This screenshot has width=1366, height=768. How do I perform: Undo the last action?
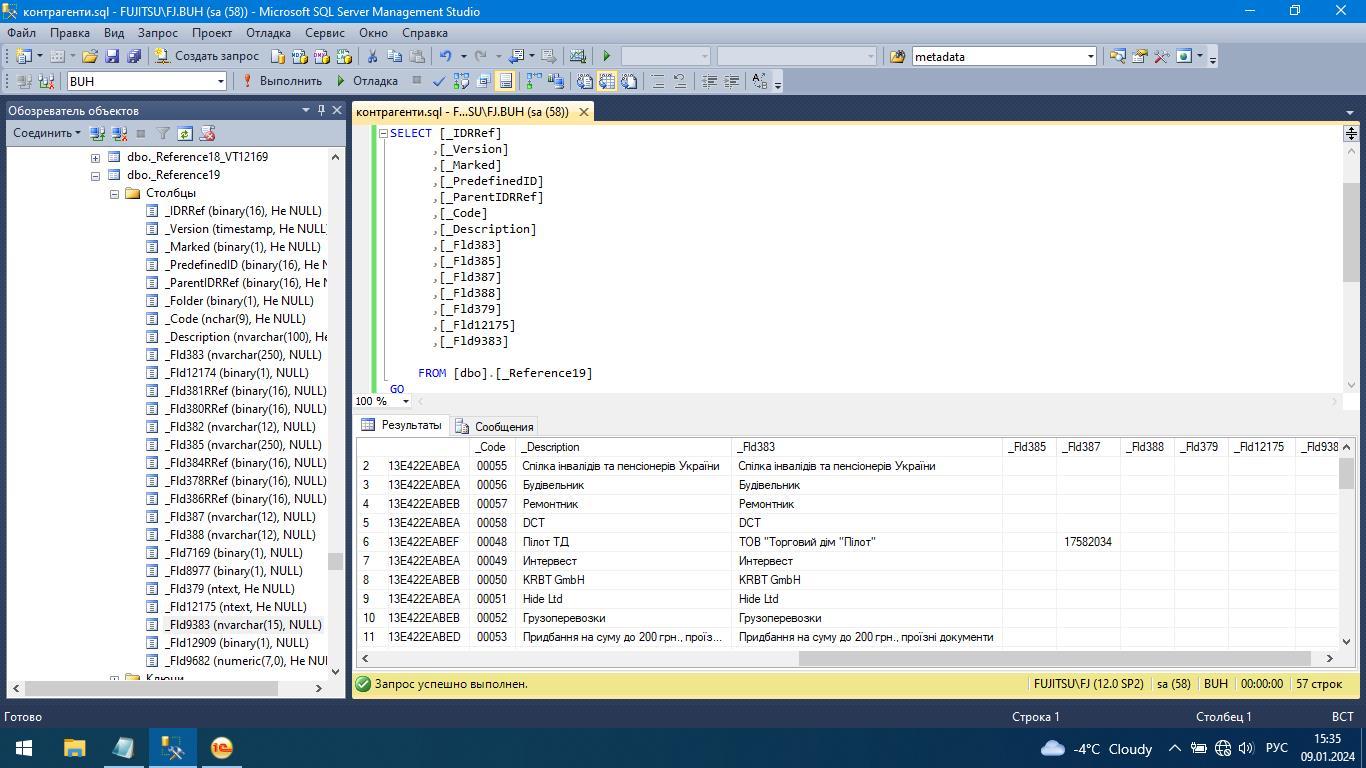446,57
